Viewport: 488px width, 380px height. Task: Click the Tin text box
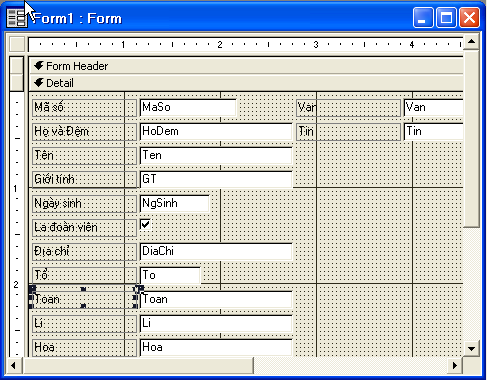coord(434,131)
